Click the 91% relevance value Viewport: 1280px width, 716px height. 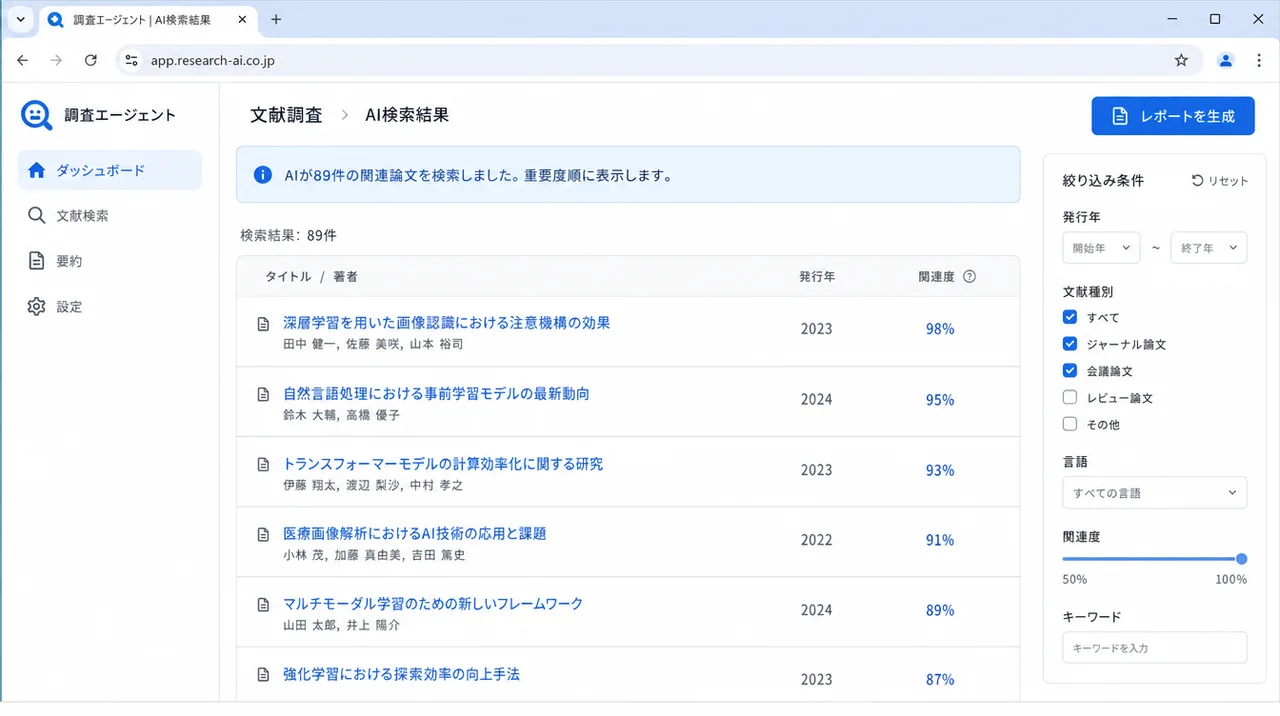(x=940, y=539)
